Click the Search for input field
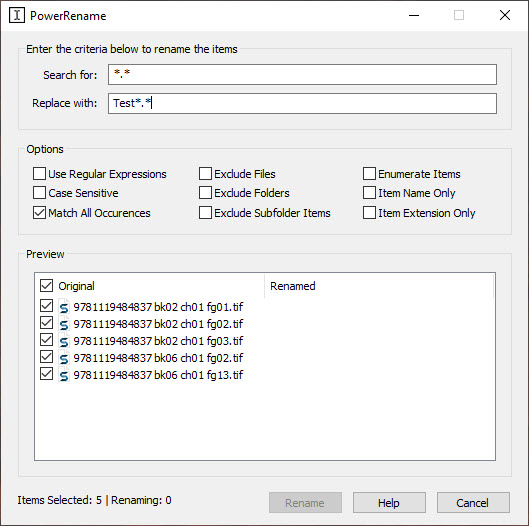The height and width of the screenshot is (526, 529). pyautogui.click(x=302, y=75)
